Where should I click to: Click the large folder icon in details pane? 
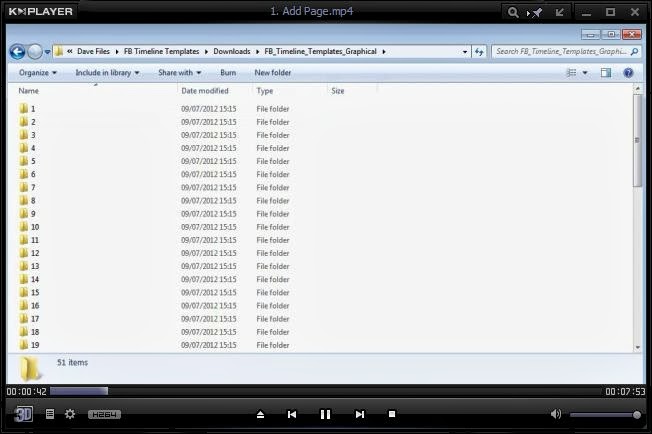click(x=31, y=368)
